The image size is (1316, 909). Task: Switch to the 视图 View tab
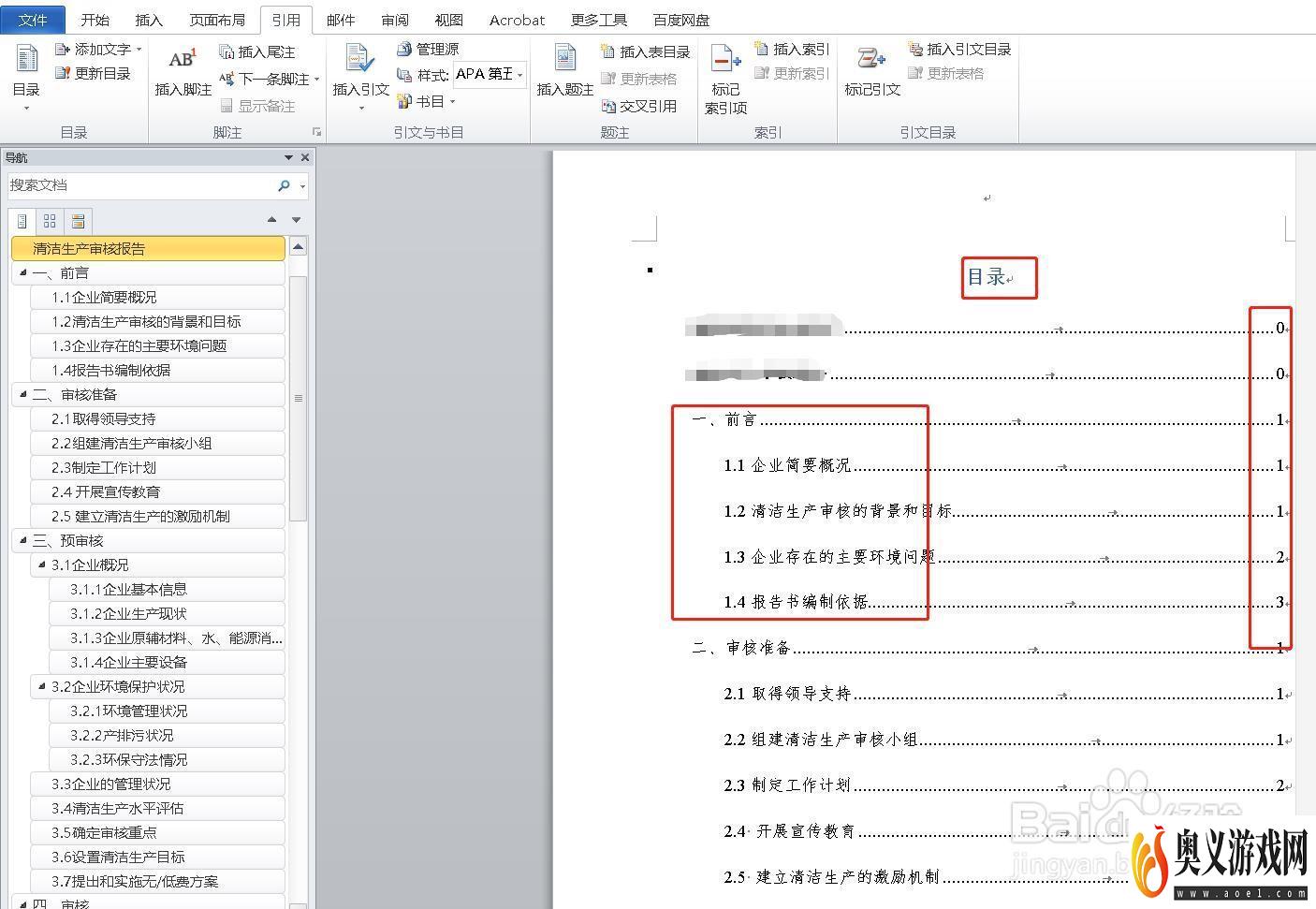449,20
